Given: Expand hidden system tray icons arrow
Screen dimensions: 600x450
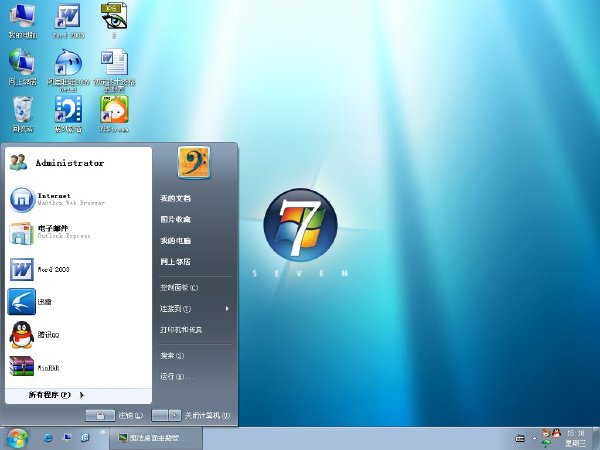Looking at the screenshot, I should tap(535, 438).
